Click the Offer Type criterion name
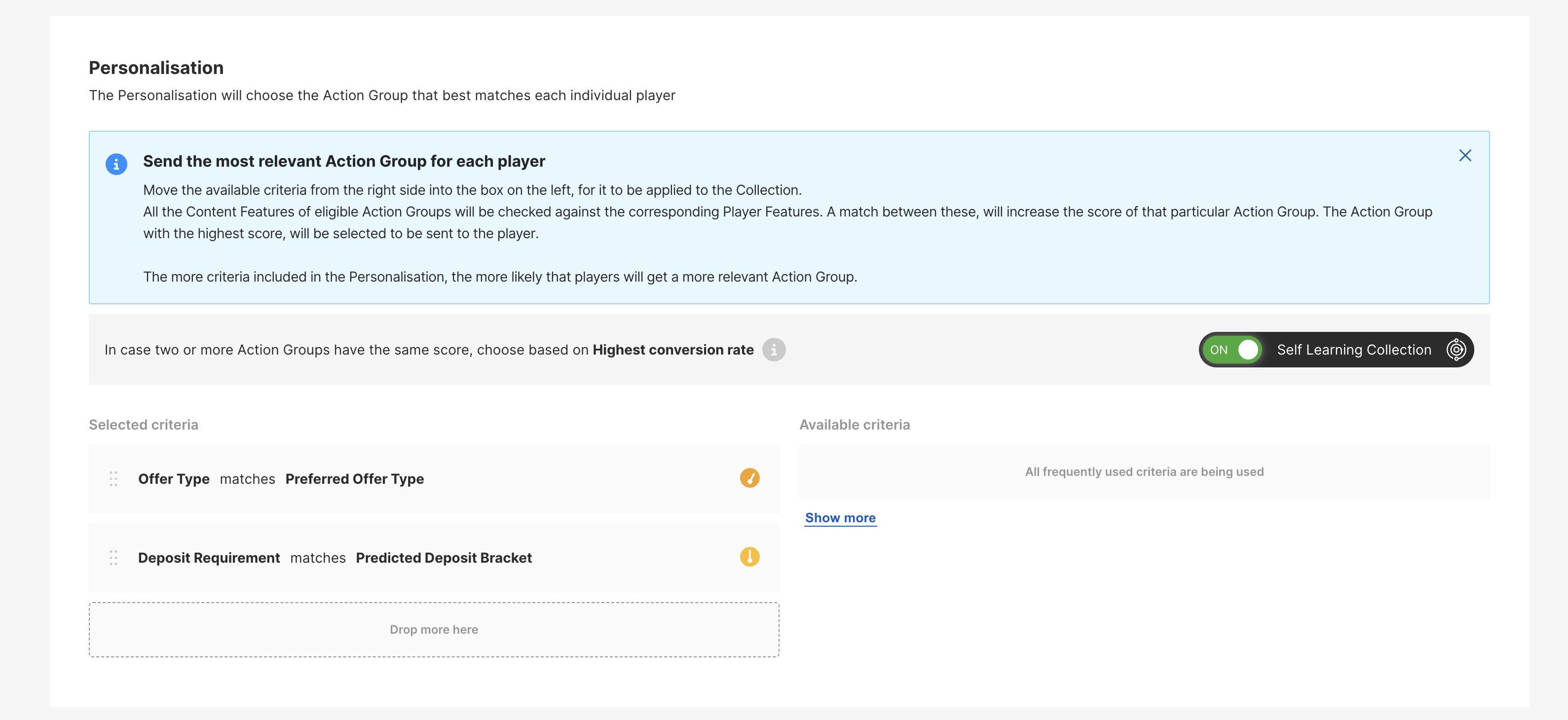 tap(174, 479)
